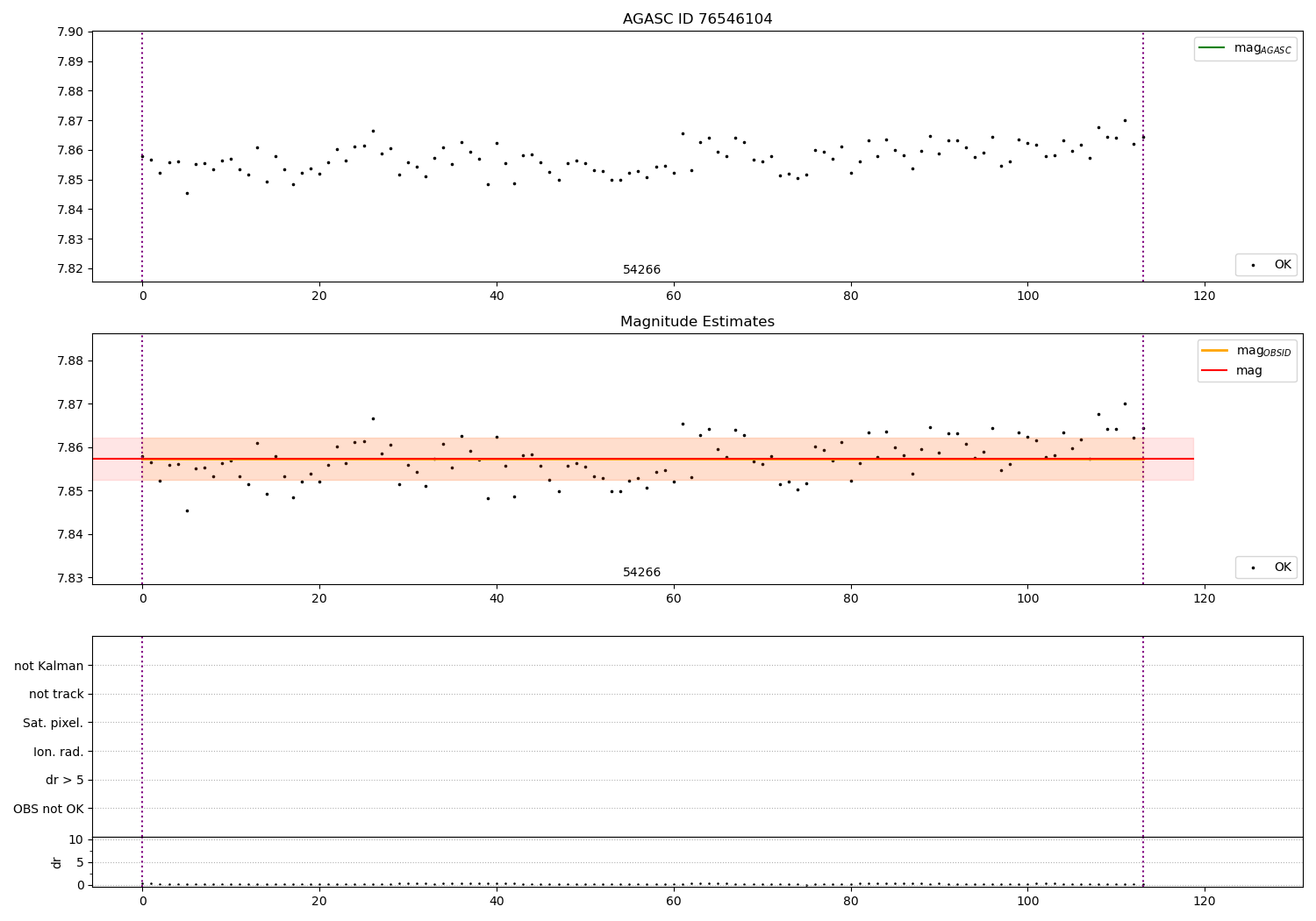This screenshot has height=921, width=1316.
Task: Click x-tick "60" under the Magnitude Estimates plot
Action: point(674,599)
